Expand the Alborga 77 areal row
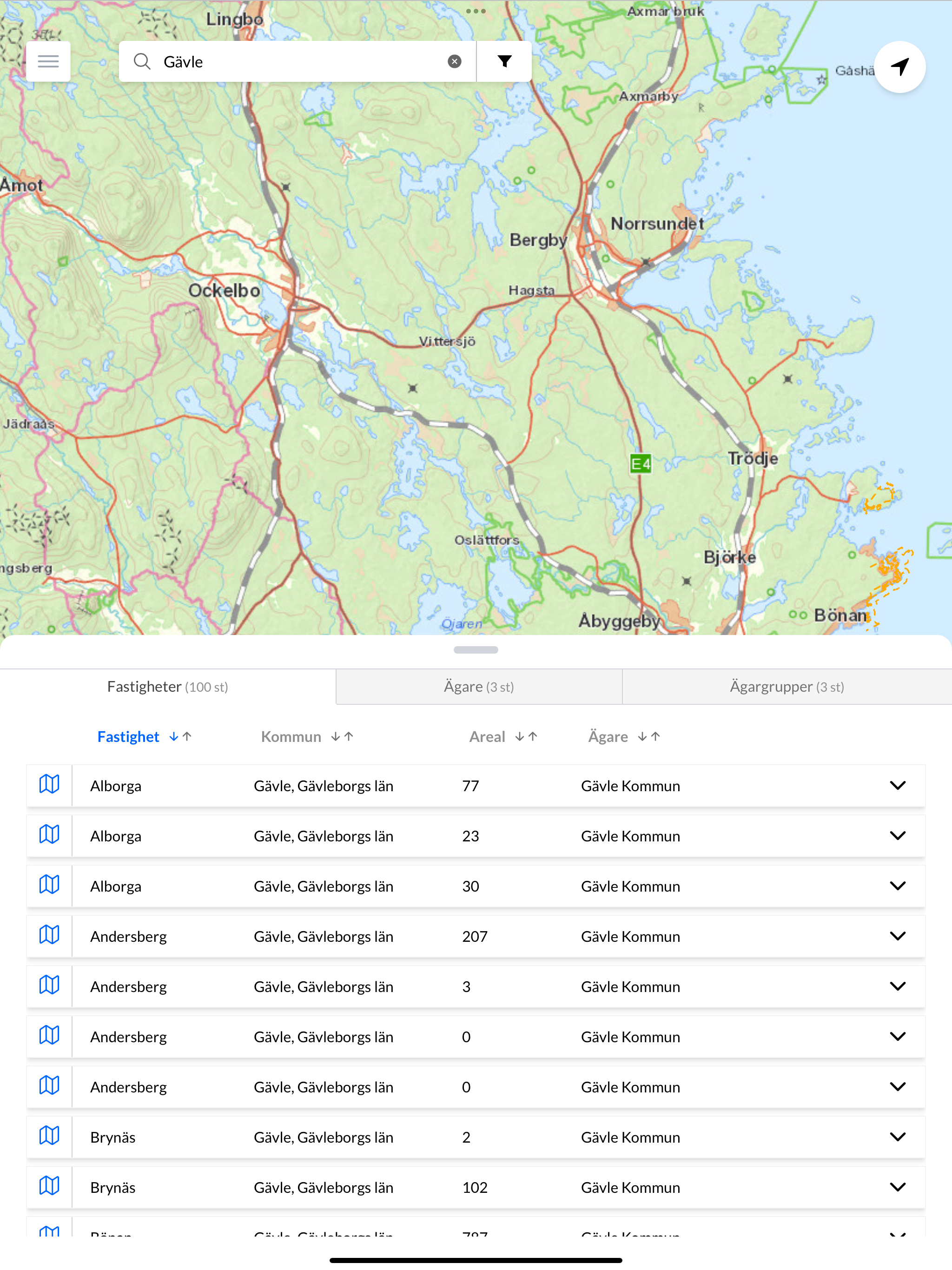This screenshot has height=1270, width=952. (898, 785)
